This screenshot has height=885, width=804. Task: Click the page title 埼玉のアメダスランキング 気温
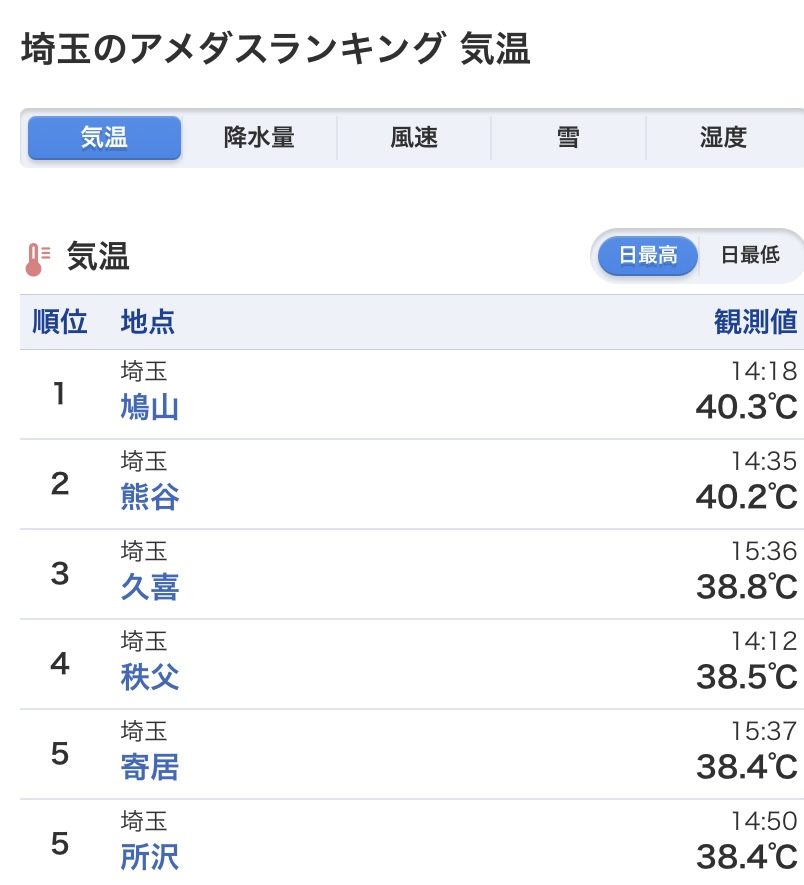pos(276,49)
